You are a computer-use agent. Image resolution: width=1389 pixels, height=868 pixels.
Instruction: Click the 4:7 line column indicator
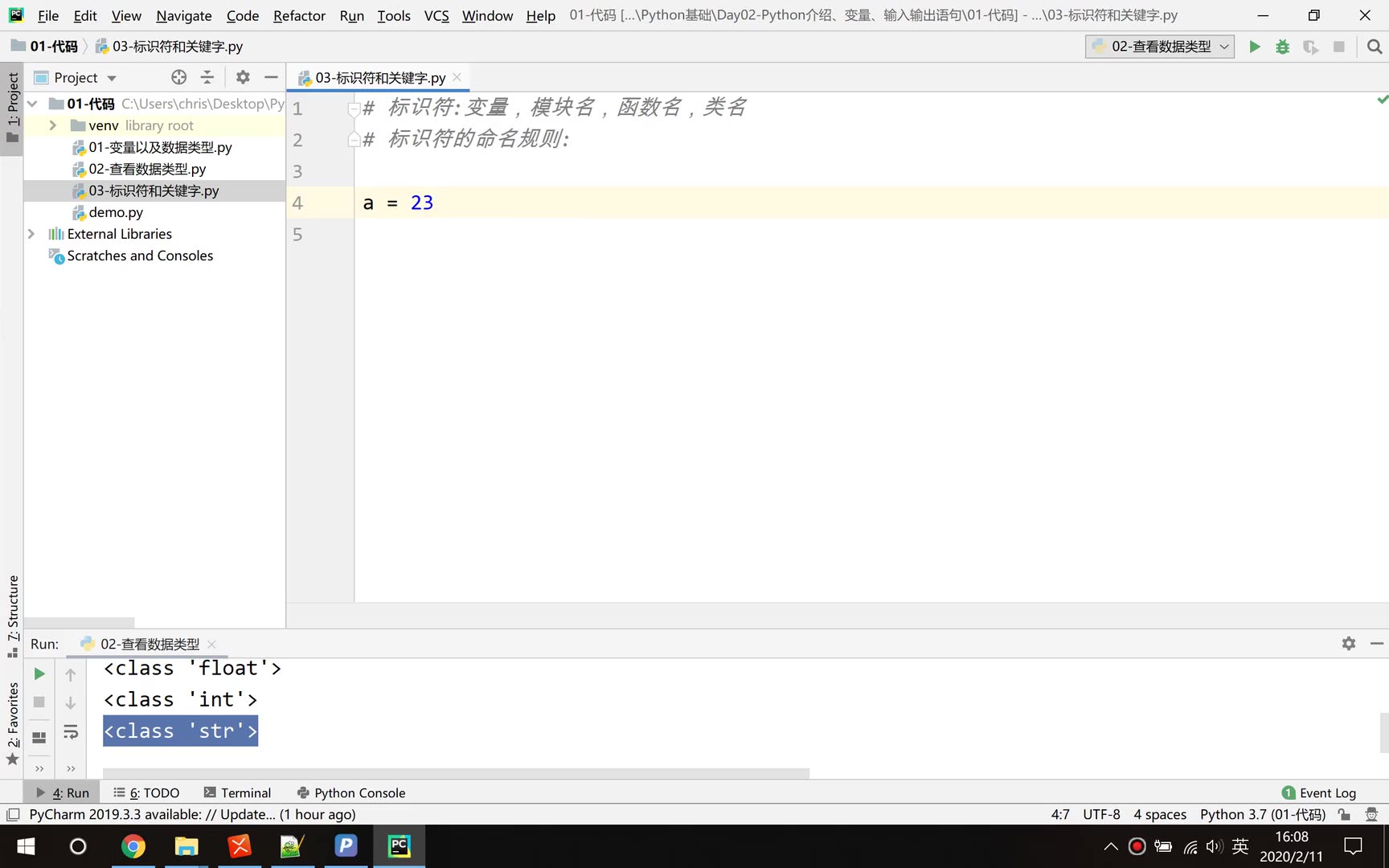coord(1060,814)
